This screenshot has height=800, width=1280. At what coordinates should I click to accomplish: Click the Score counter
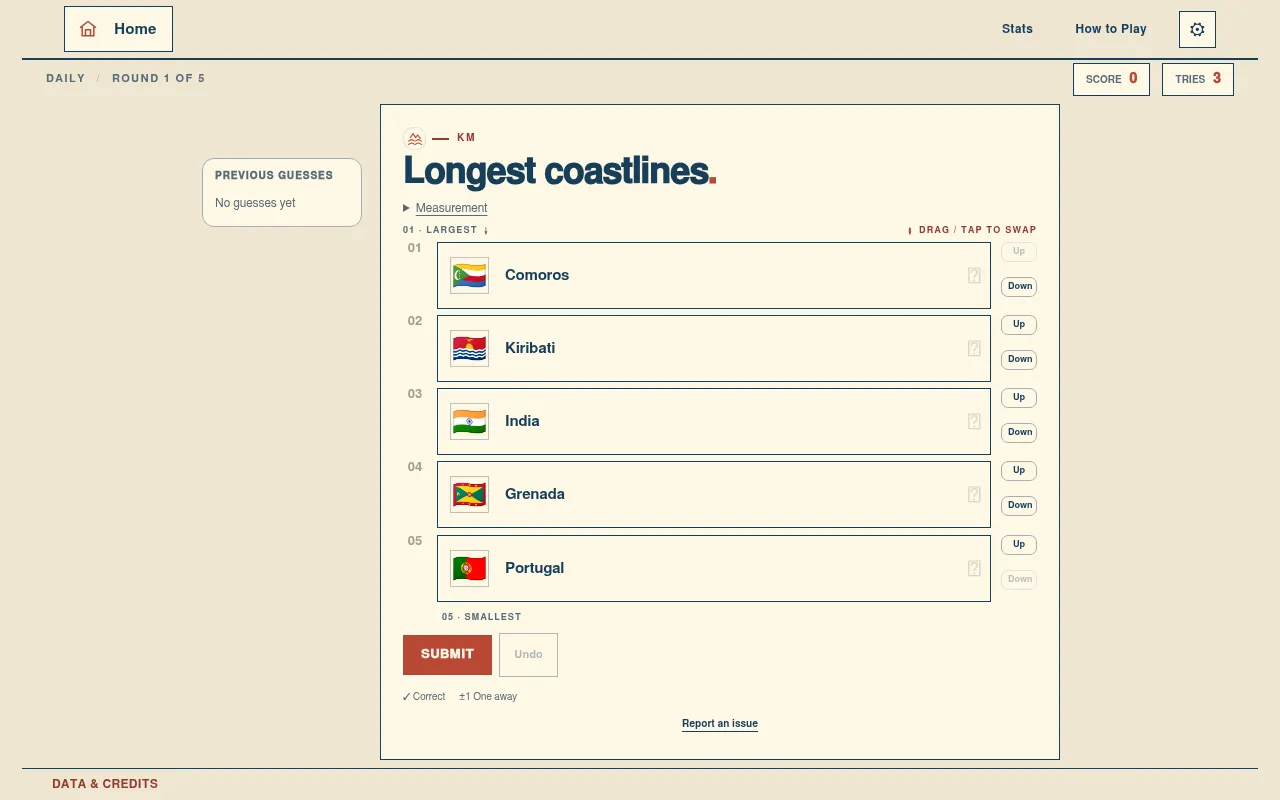click(x=1111, y=79)
